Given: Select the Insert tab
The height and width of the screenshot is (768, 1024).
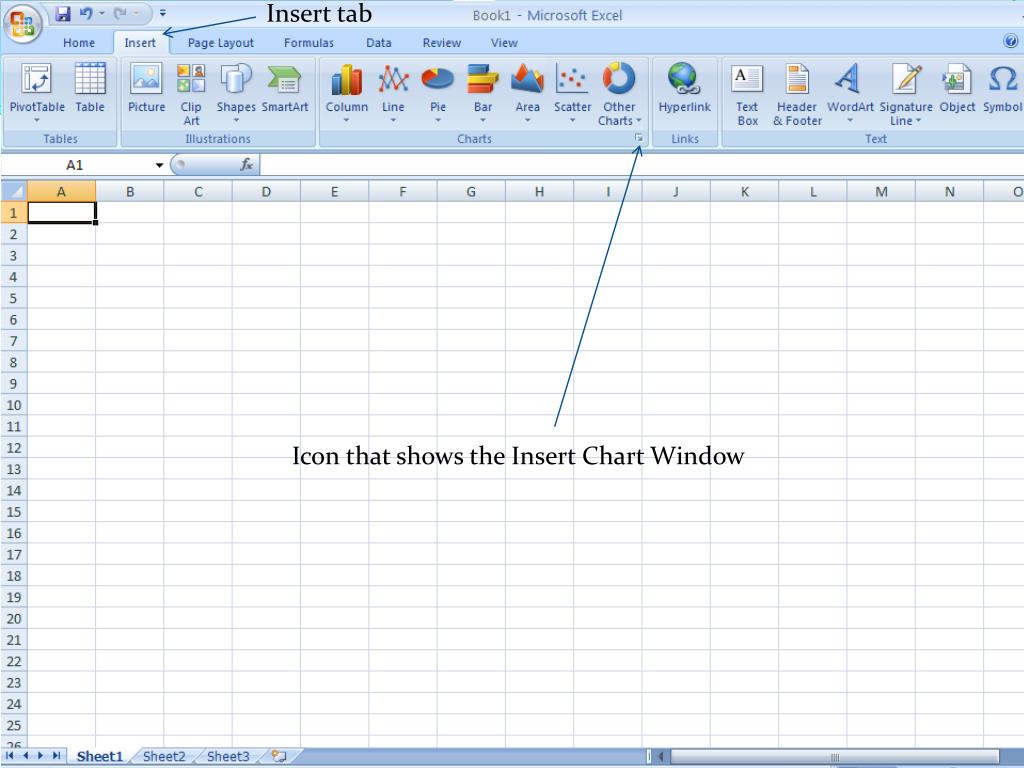Looking at the screenshot, I should coord(140,43).
